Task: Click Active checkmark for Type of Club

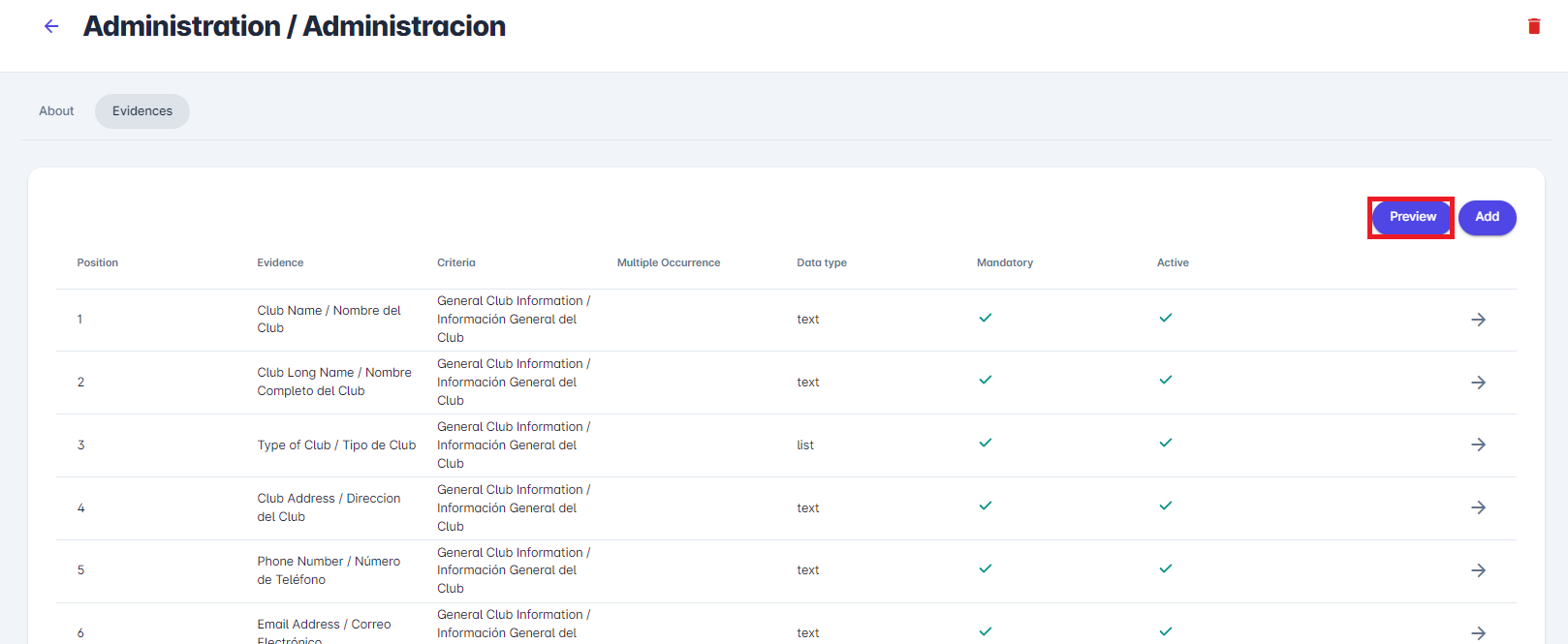Action: click(x=1165, y=443)
